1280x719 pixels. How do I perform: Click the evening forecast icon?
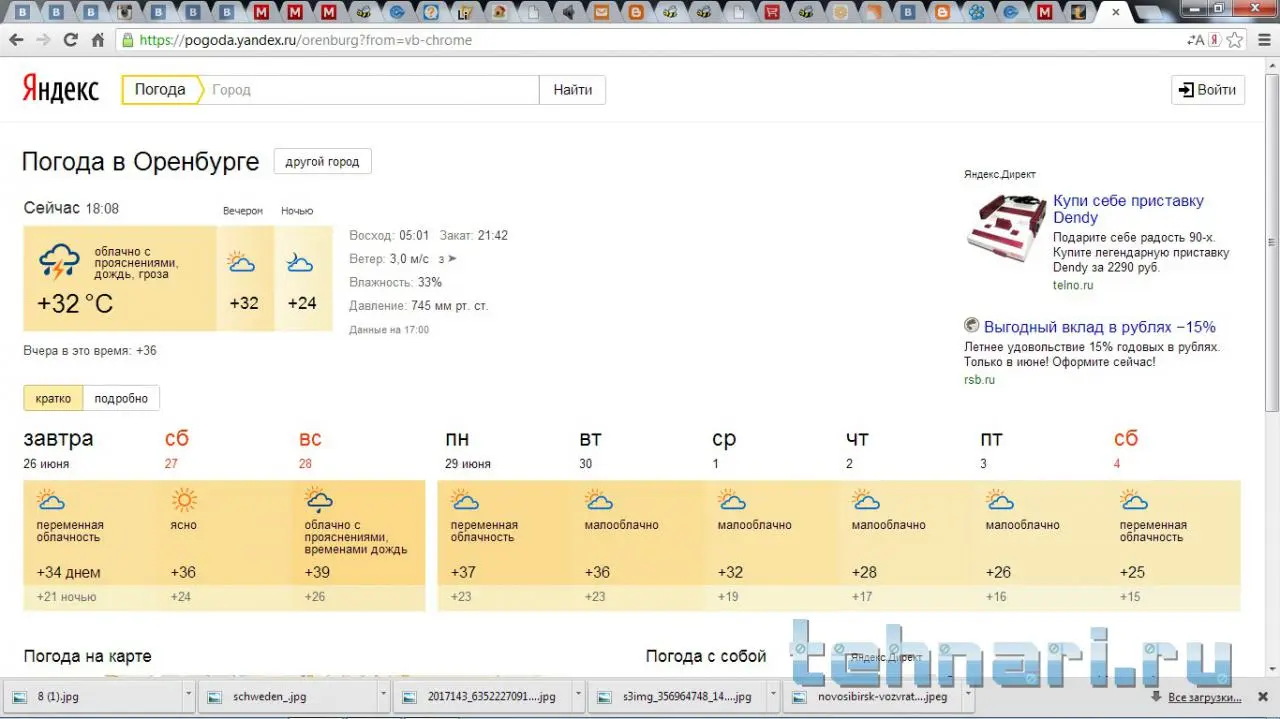click(241, 263)
